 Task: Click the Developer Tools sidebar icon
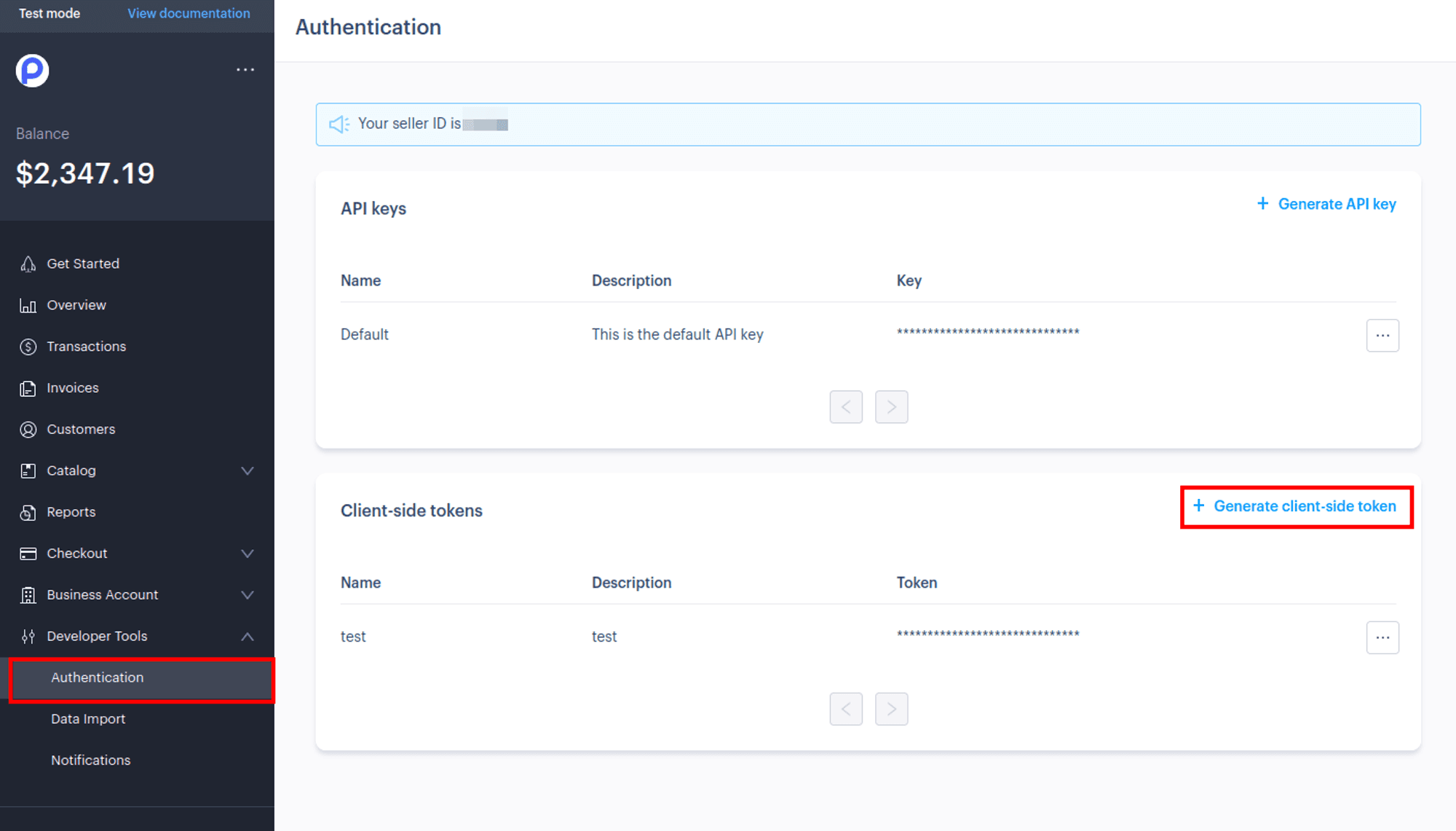point(29,635)
